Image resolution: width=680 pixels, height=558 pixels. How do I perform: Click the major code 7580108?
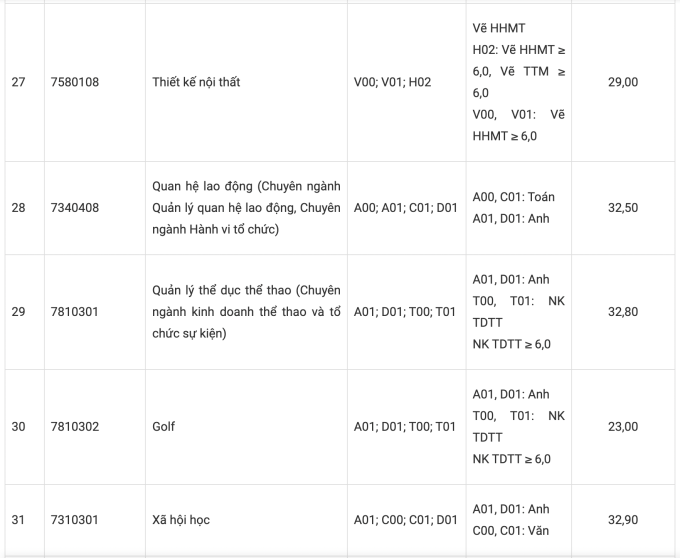click(75, 82)
